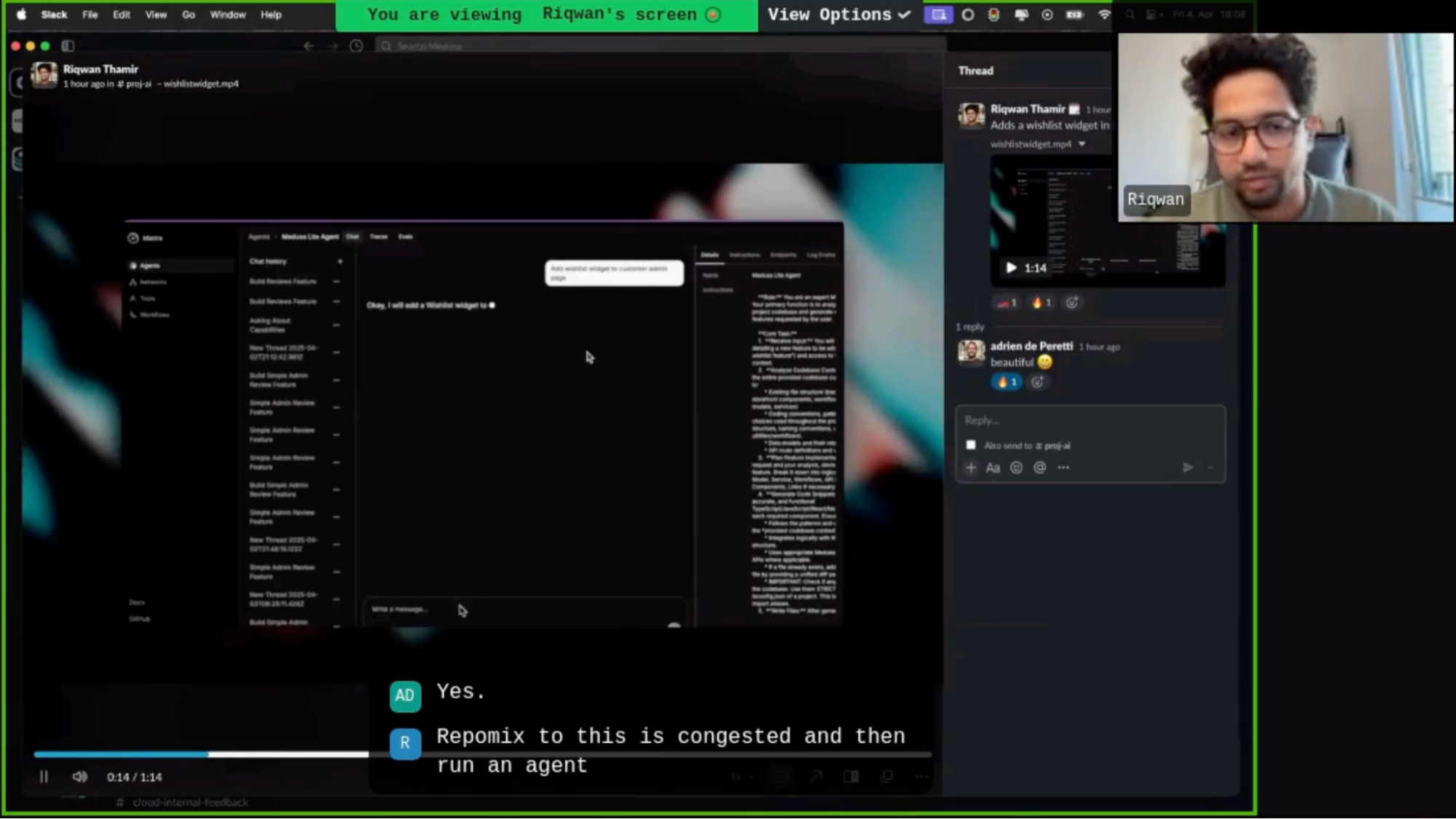
Task: Open video in new window icon
Action: click(886, 777)
